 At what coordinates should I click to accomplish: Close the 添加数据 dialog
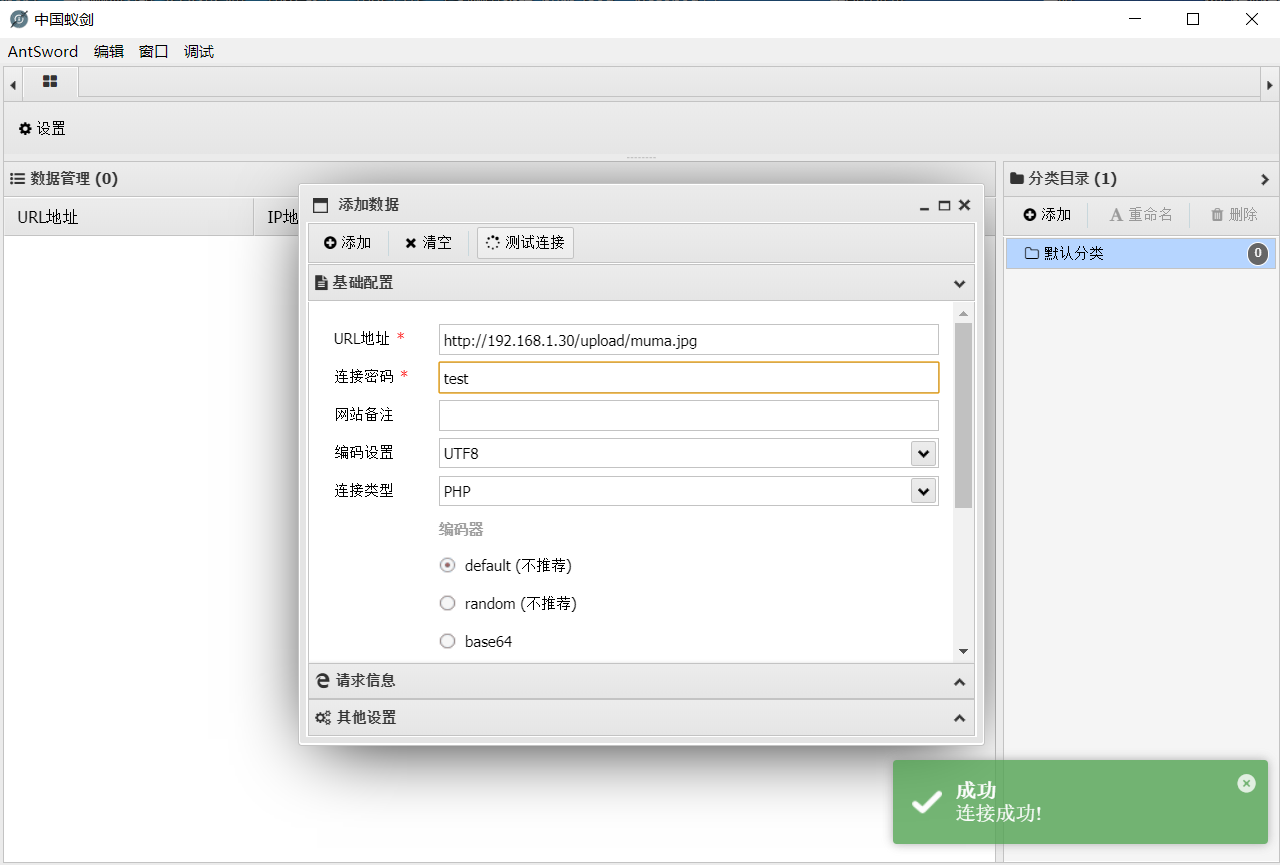coord(964,205)
